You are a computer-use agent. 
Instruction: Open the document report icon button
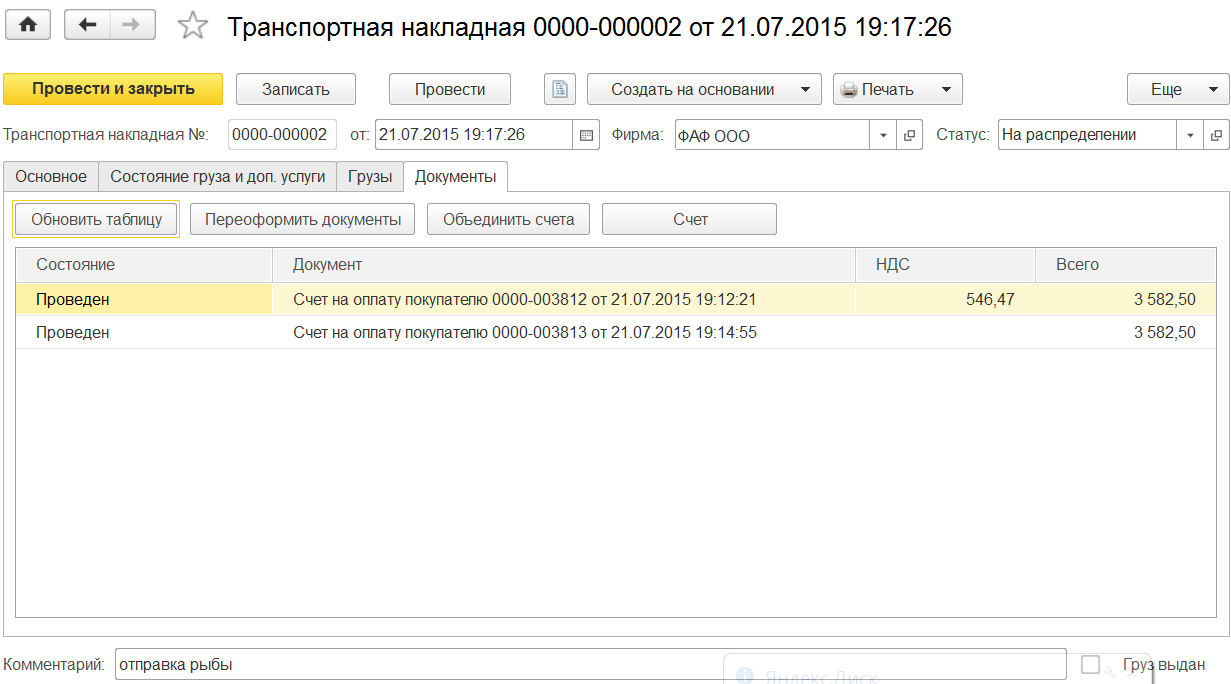tap(560, 89)
